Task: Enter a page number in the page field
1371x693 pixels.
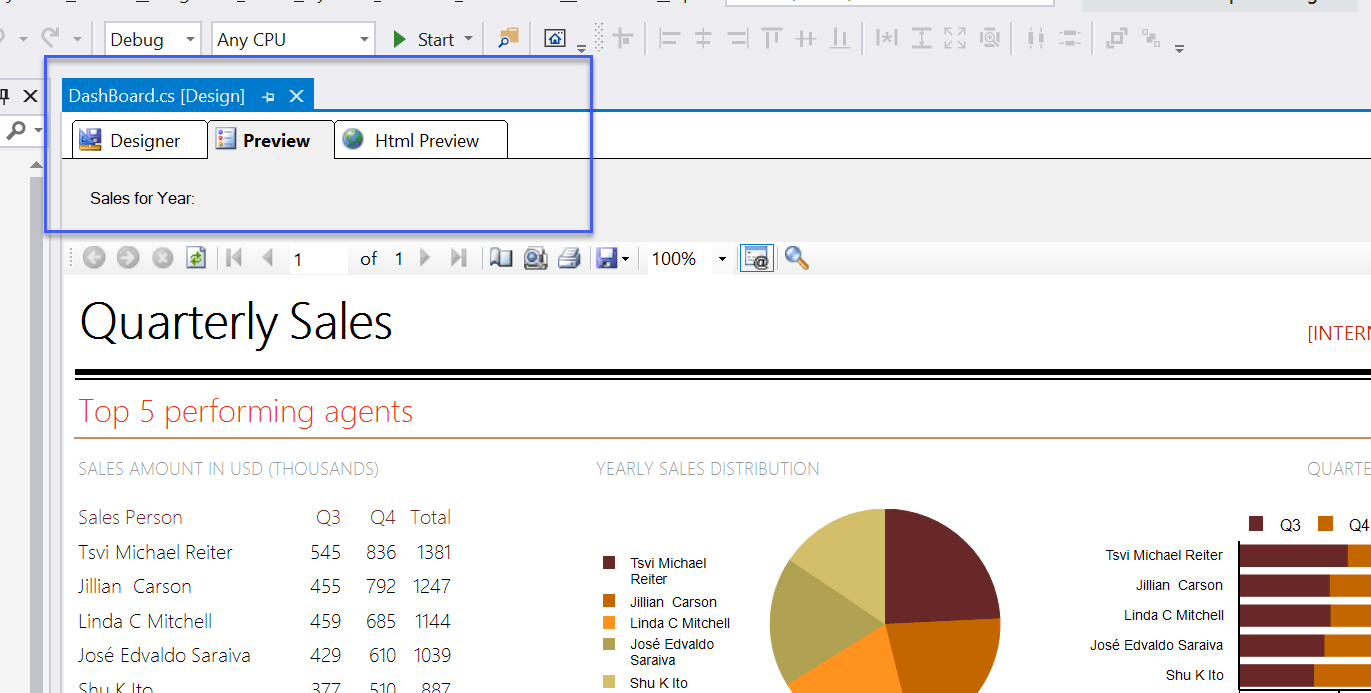Action: click(318, 258)
